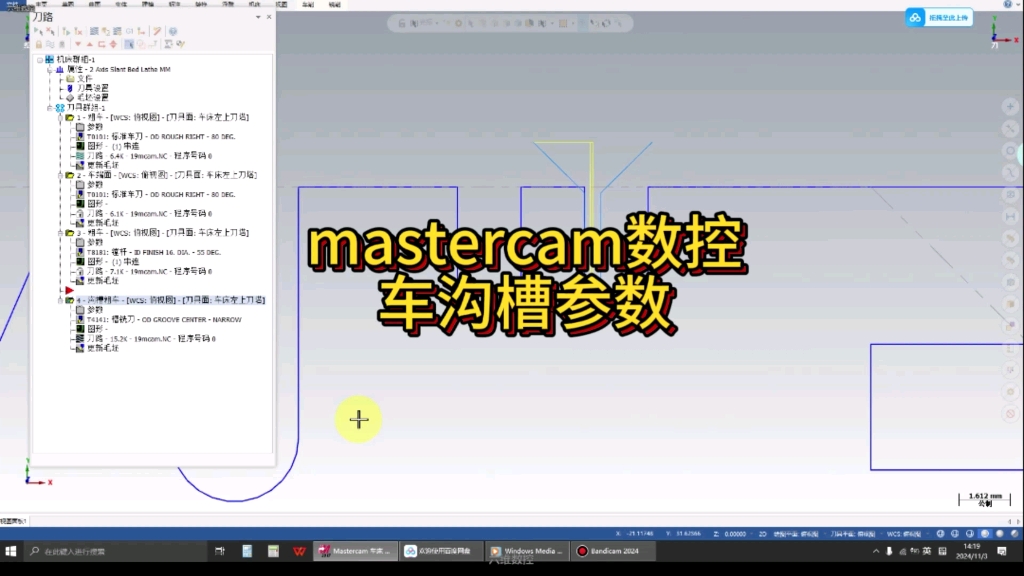The width and height of the screenshot is (1024, 576).
Task: Collapse the 属性 Slant Bed Lathe node
Action: coord(50,69)
